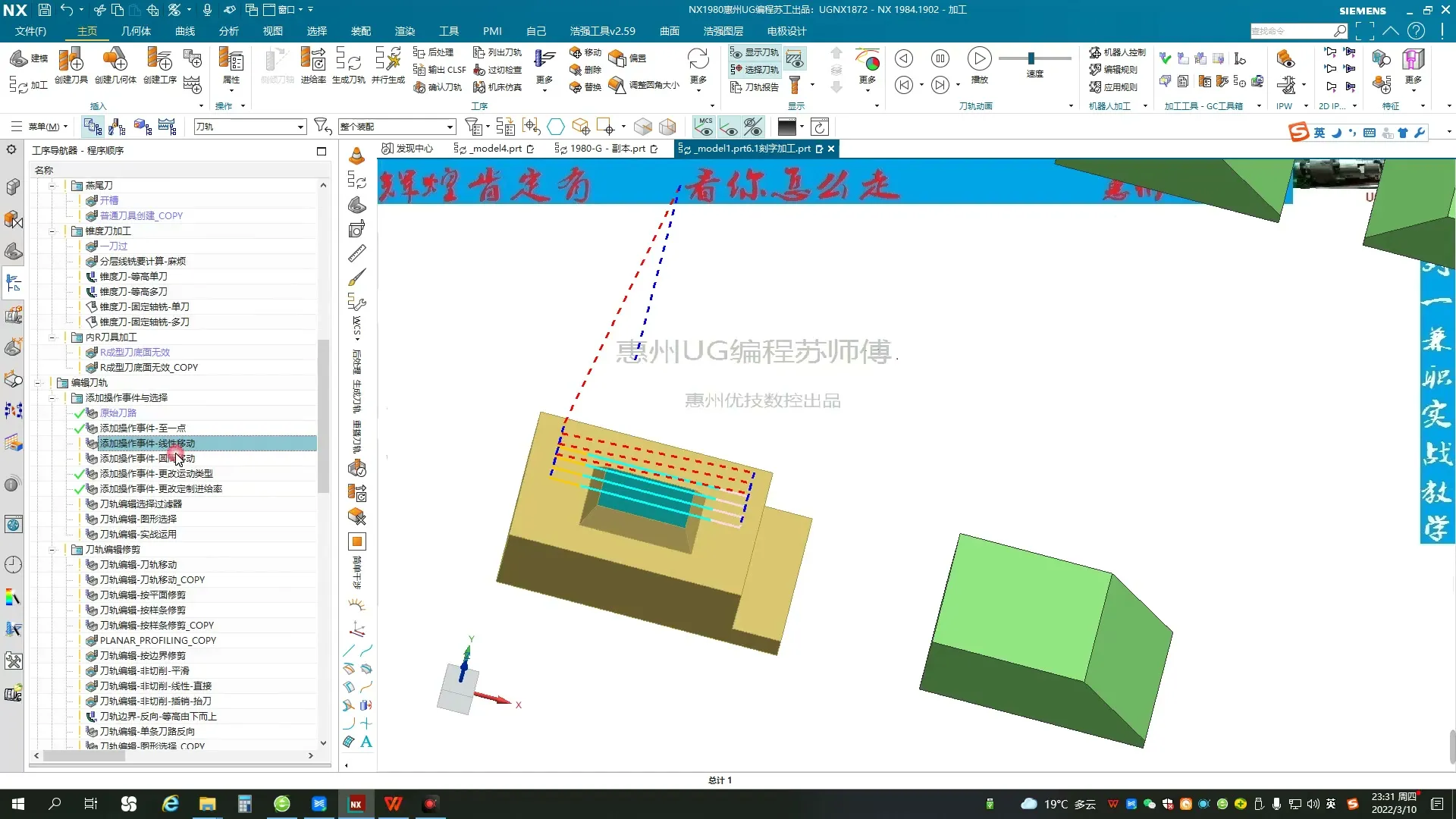Open the 菜单(M) menu
This screenshot has width=1456, height=819.
coord(42,126)
